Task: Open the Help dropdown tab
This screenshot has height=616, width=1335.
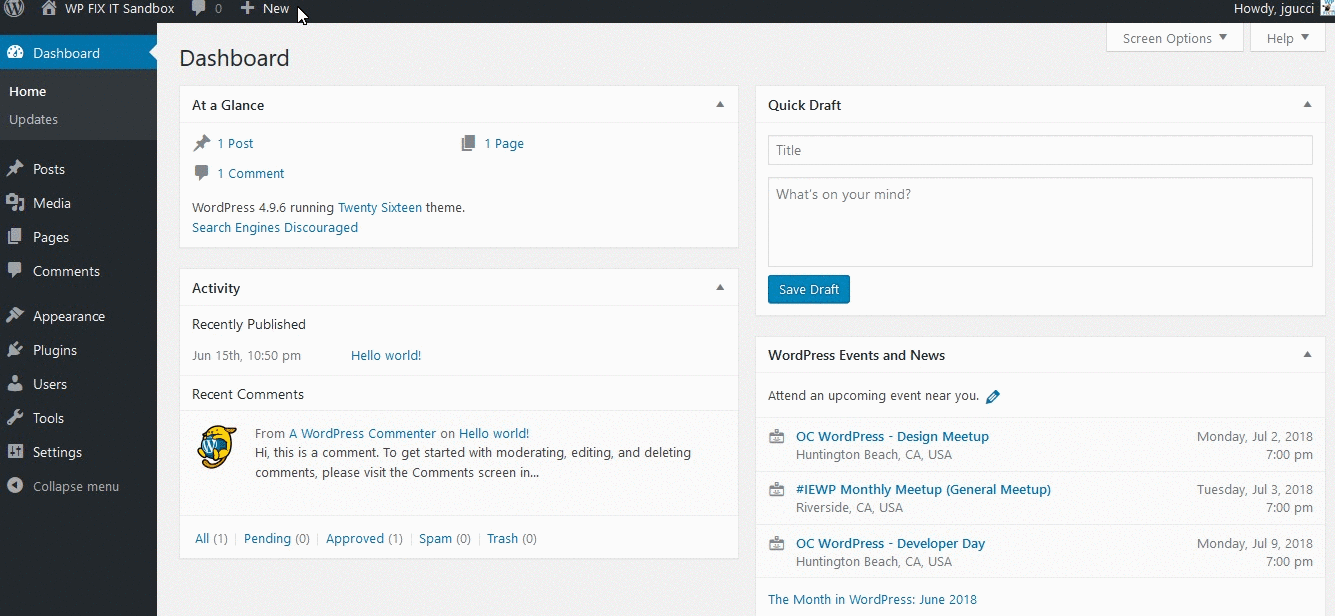Action: 1288,38
